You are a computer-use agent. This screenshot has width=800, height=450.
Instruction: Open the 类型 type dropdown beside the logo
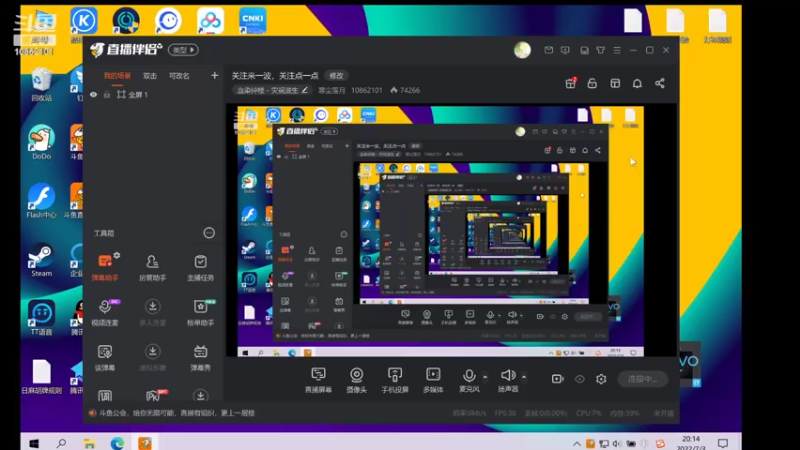click(x=183, y=50)
